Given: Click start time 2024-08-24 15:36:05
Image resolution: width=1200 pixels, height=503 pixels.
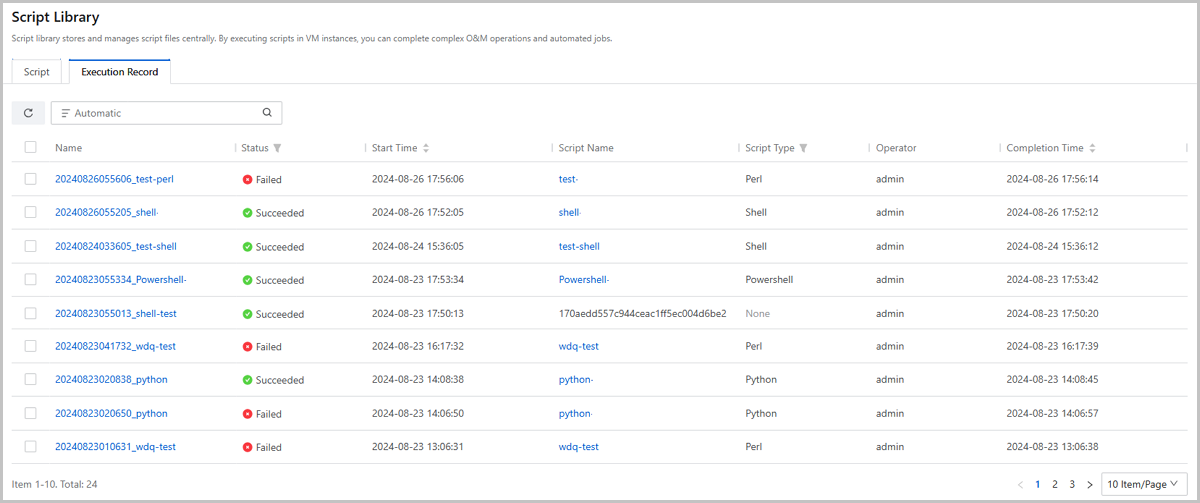Looking at the screenshot, I should pos(418,246).
